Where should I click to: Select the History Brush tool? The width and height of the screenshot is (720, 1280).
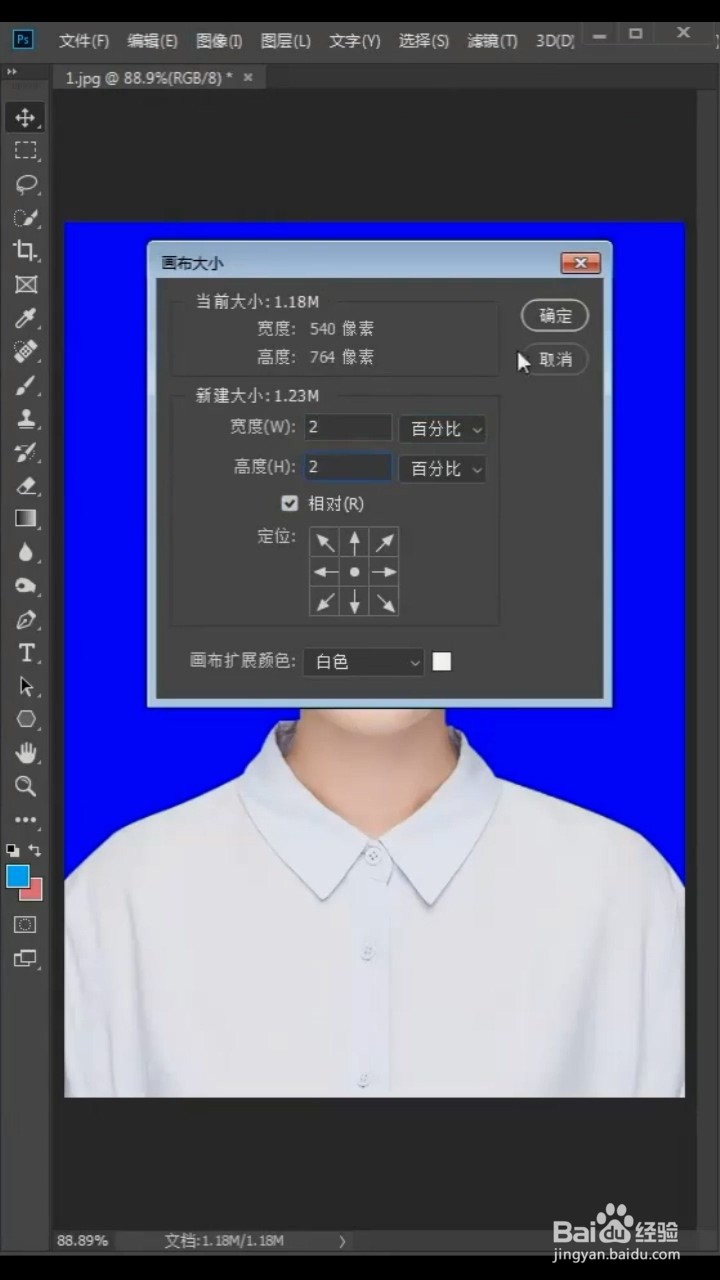tap(25, 452)
